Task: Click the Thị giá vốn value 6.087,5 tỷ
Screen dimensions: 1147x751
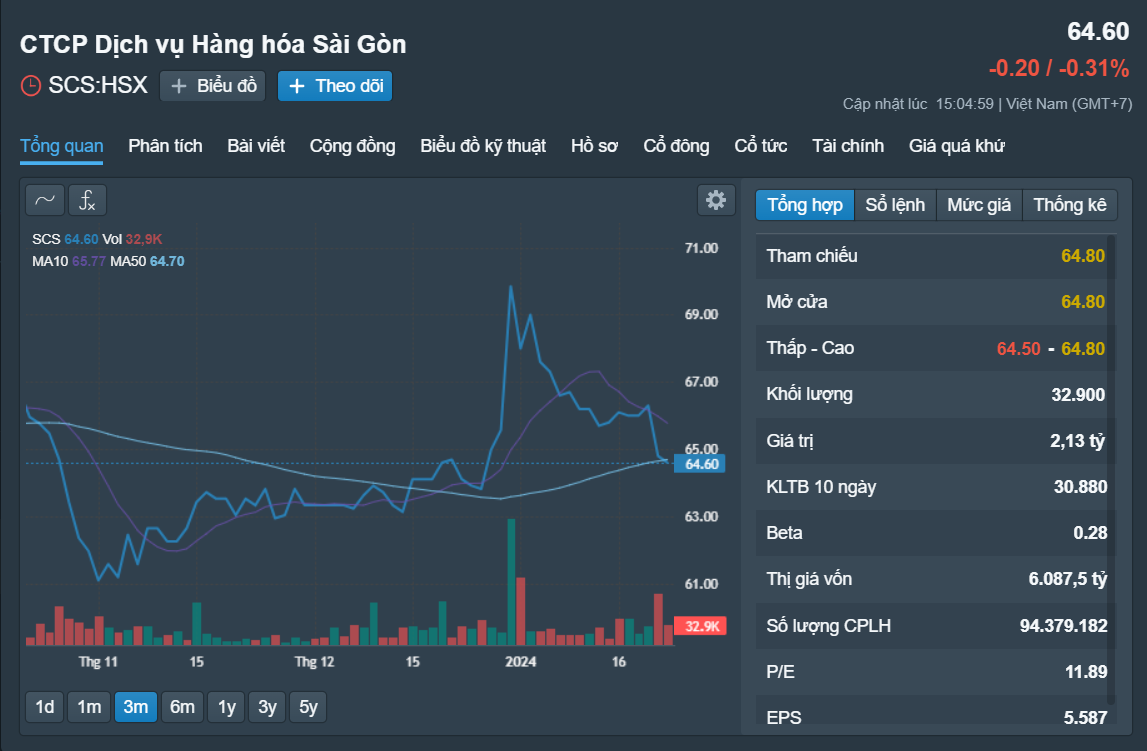Action: click(x=1068, y=579)
